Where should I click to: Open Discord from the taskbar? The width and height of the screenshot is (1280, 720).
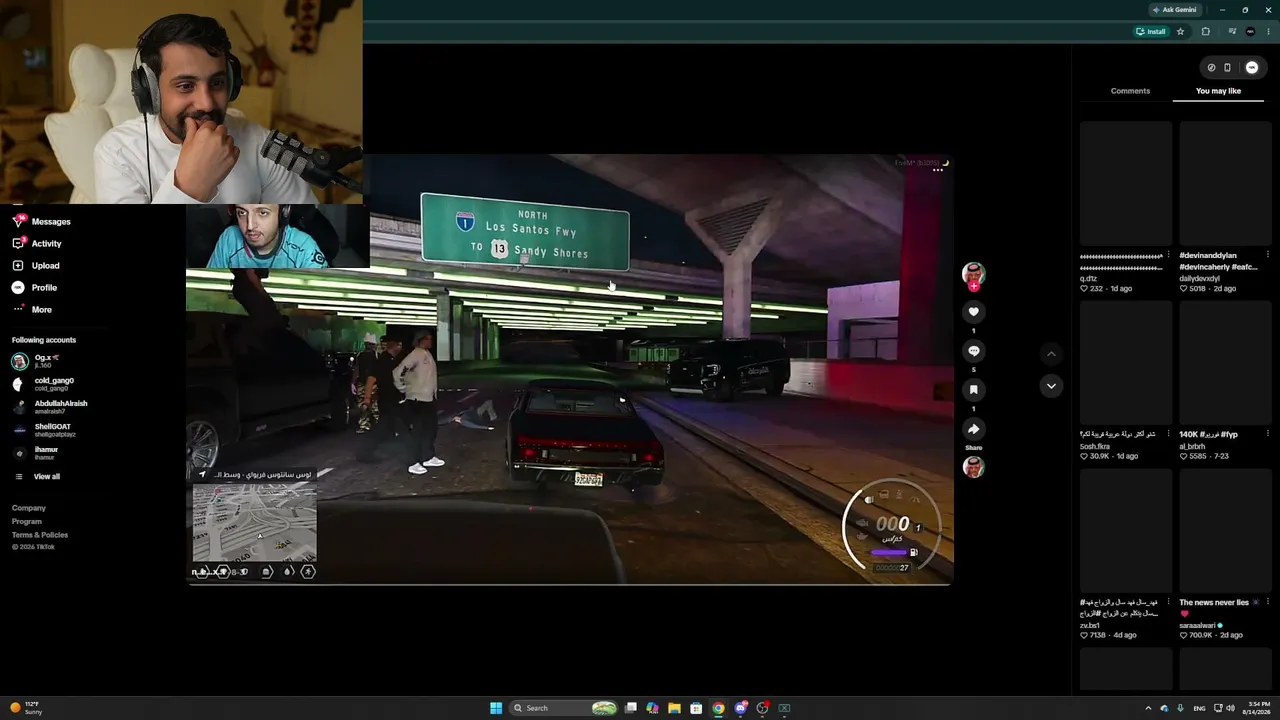coord(740,708)
